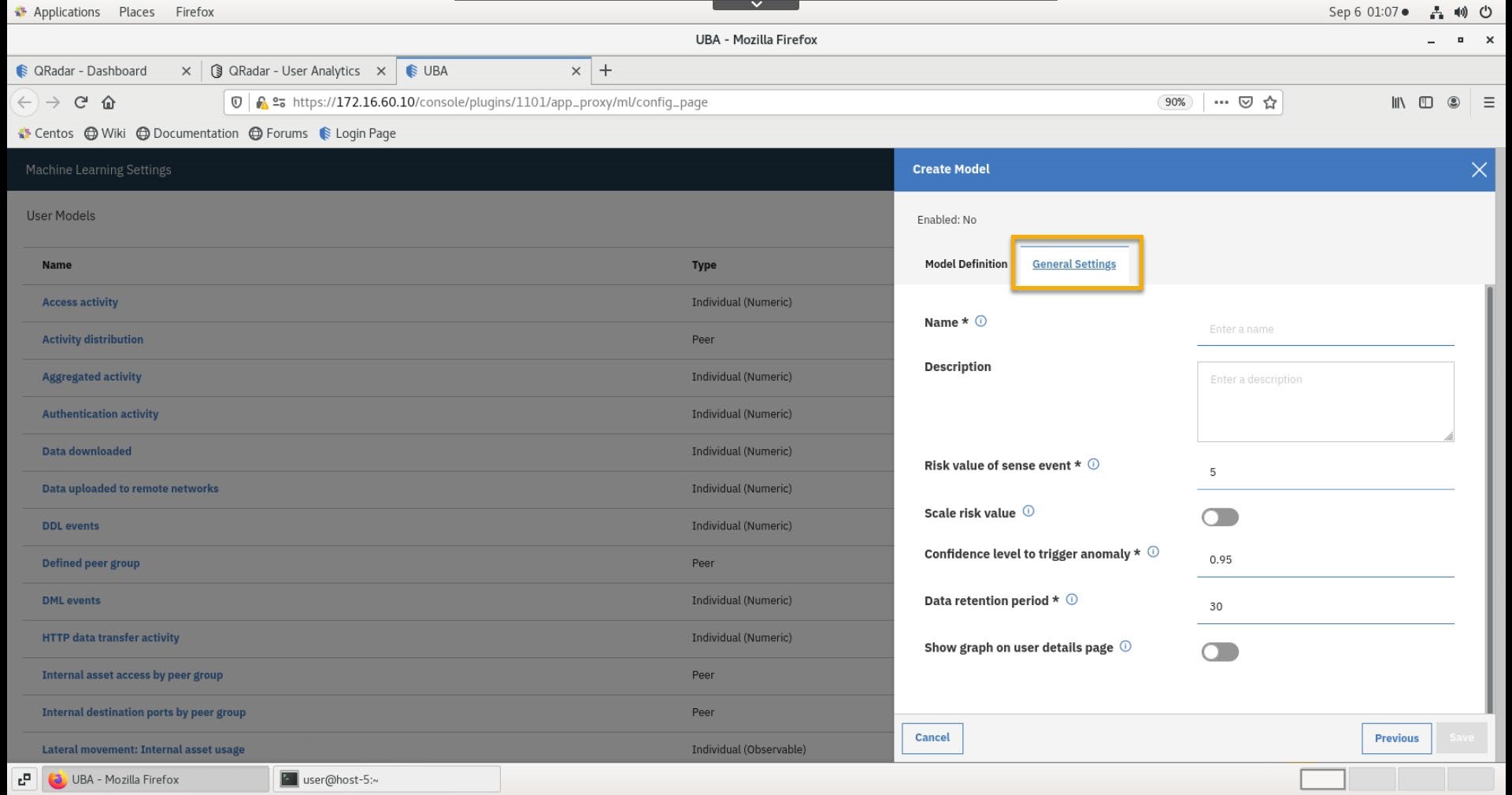Open the Activity distribution model link
This screenshot has width=1512, height=795.
(x=93, y=340)
